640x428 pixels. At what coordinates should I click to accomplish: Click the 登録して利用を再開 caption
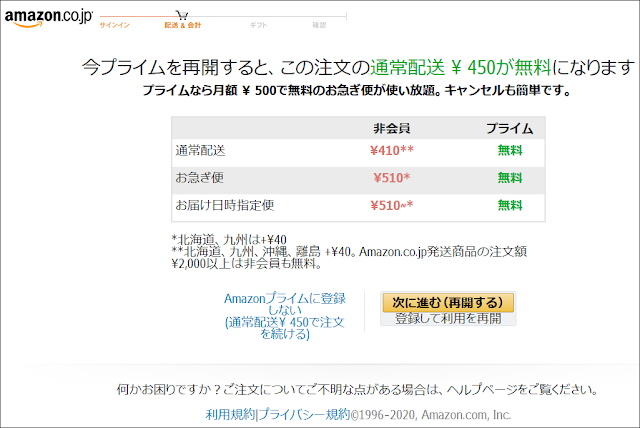tap(448, 319)
